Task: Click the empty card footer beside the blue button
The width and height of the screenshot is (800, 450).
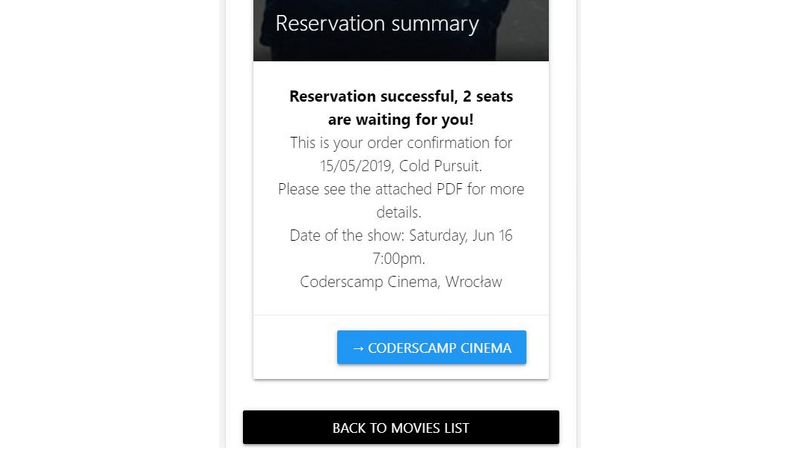Action: [295, 347]
